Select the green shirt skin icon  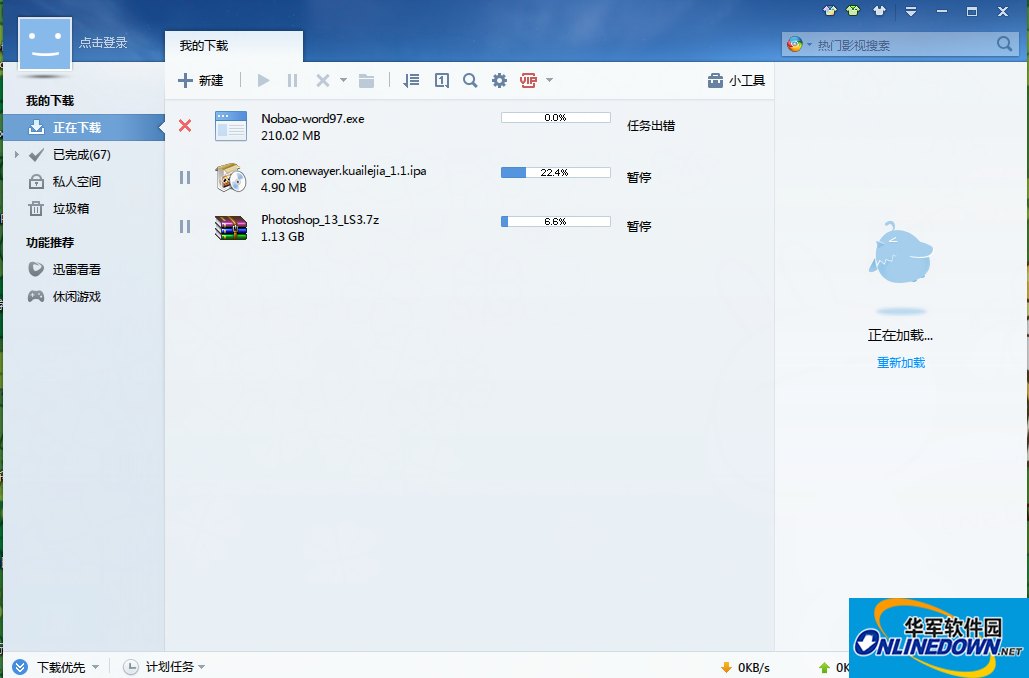tap(853, 11)
